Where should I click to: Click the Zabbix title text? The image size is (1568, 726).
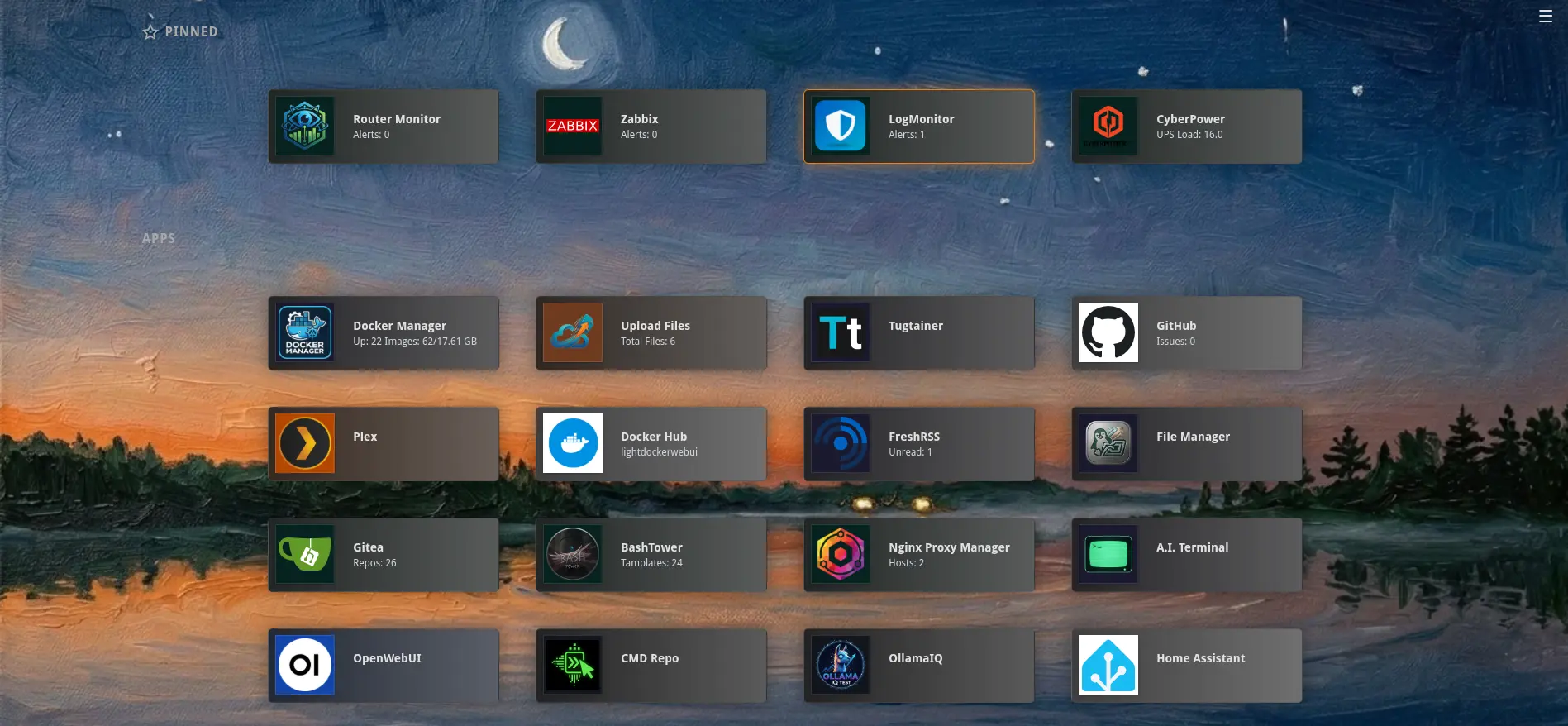point(640,119)
